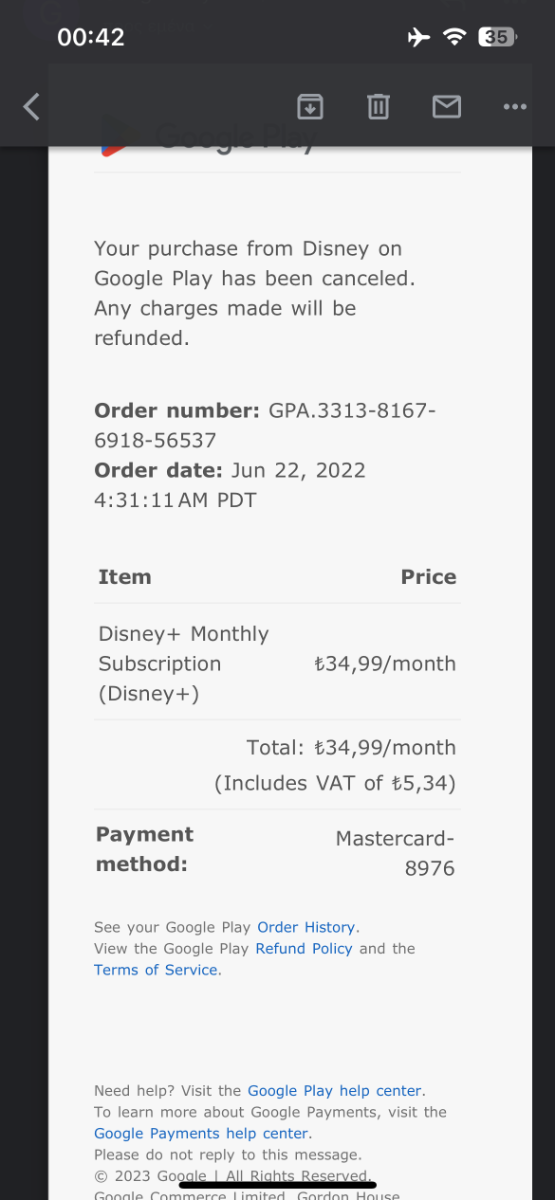
Task: Visit the Google Play help center link
Action: click(335, 1091)
